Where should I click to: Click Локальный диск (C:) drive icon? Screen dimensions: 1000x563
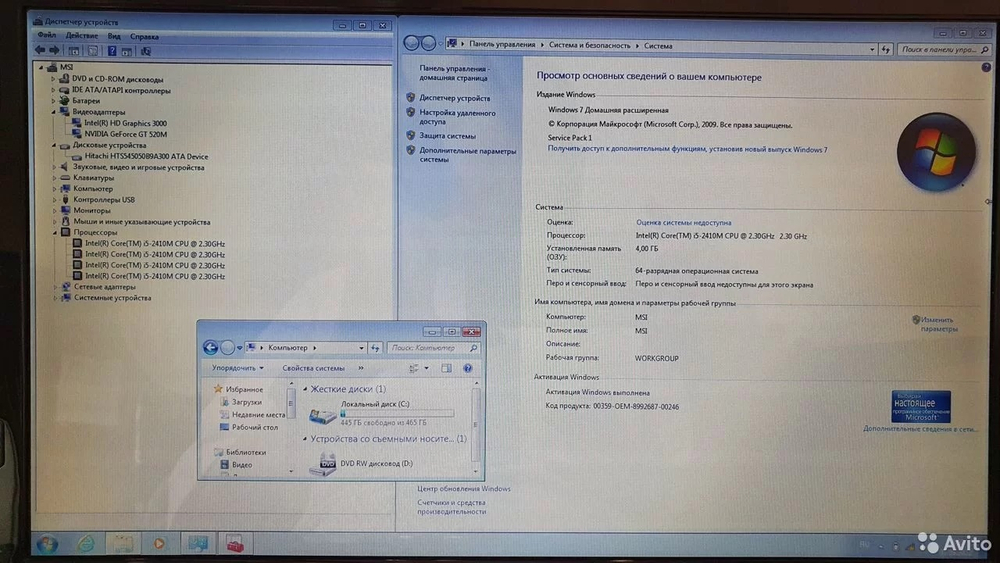(322, 416)
